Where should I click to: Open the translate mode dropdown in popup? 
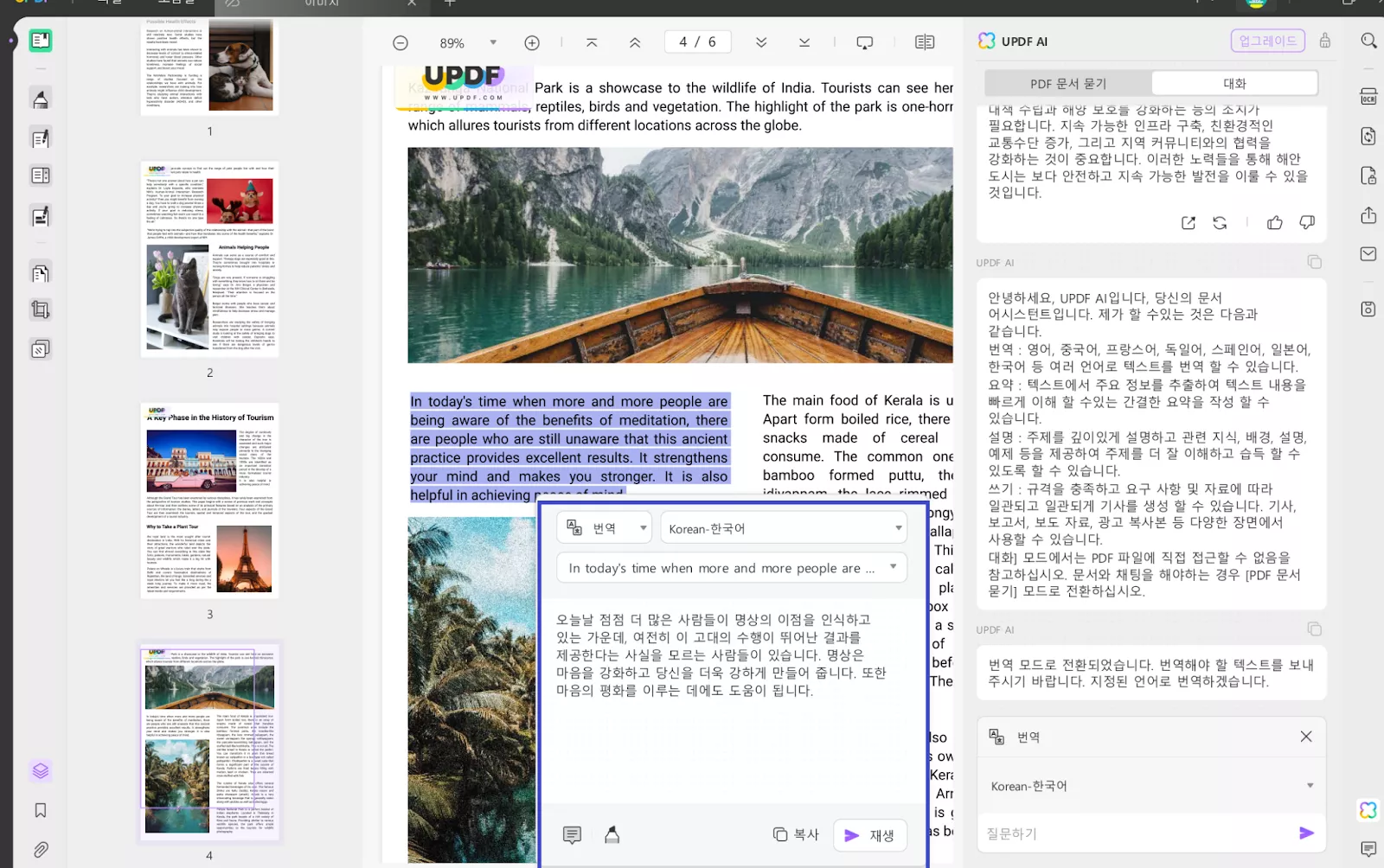coord(604,528)
